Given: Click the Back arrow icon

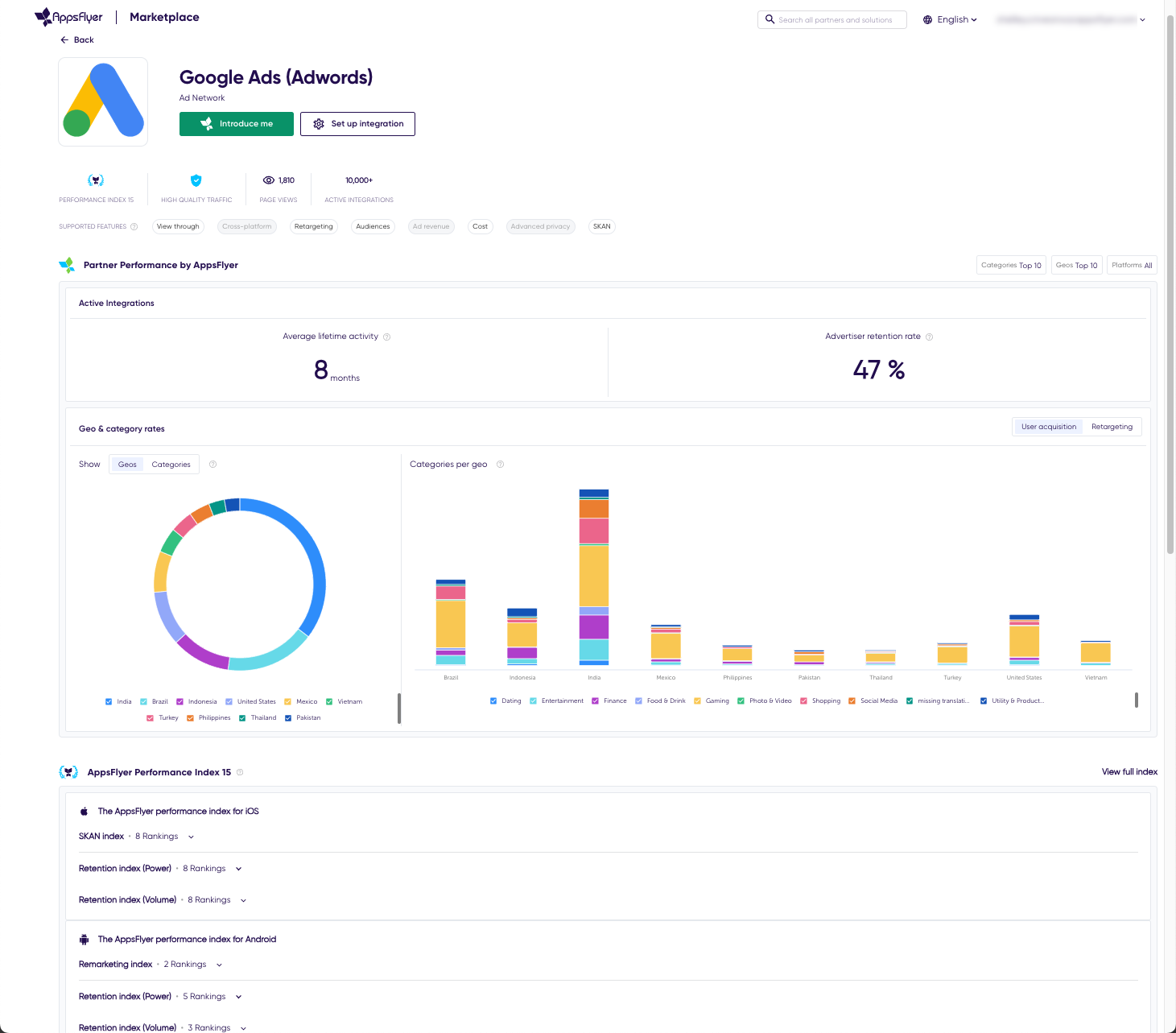Looking at the screenshot, I should click(x=64, y=39).
